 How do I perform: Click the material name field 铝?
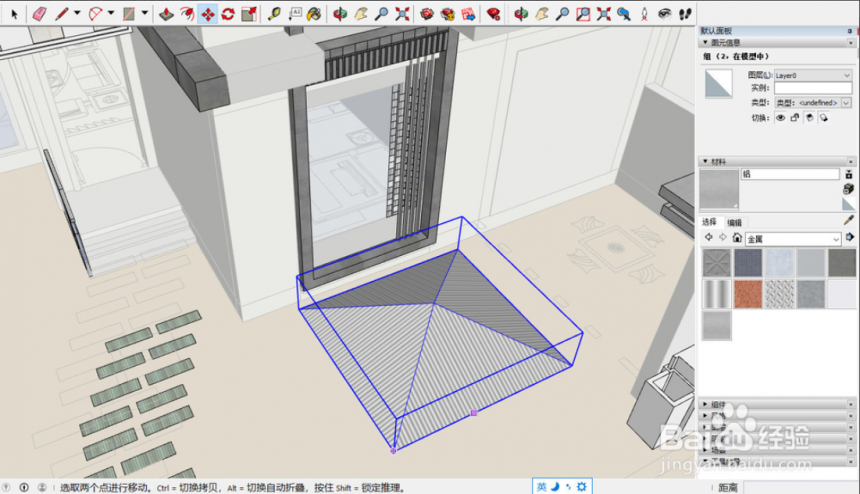tap(790, 174)
